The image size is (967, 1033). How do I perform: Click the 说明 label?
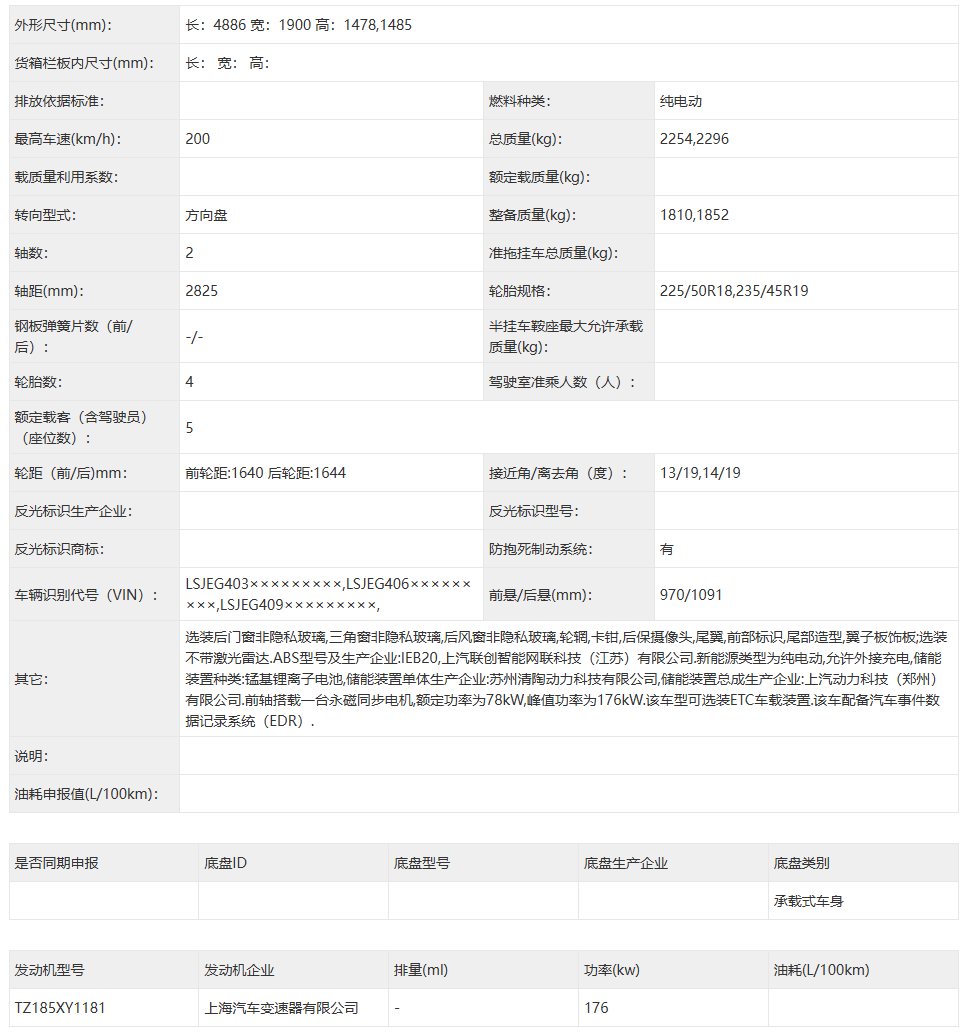(32, 756)
